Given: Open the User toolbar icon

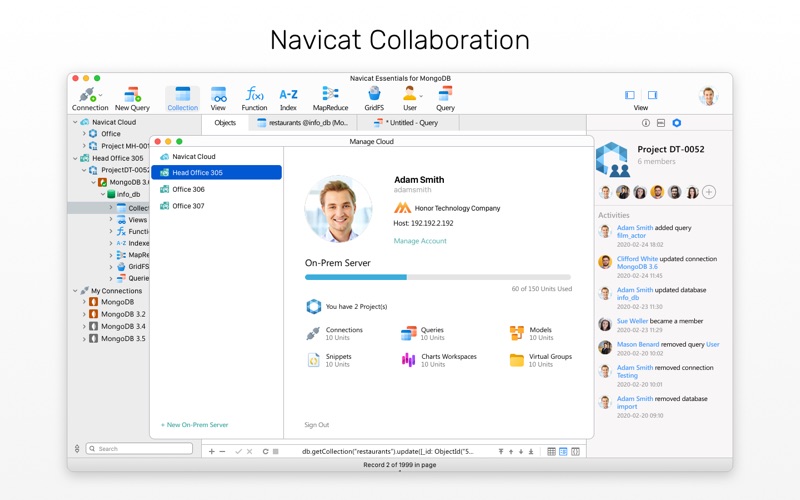Looking at the screenshot, I should coord(410,99).
